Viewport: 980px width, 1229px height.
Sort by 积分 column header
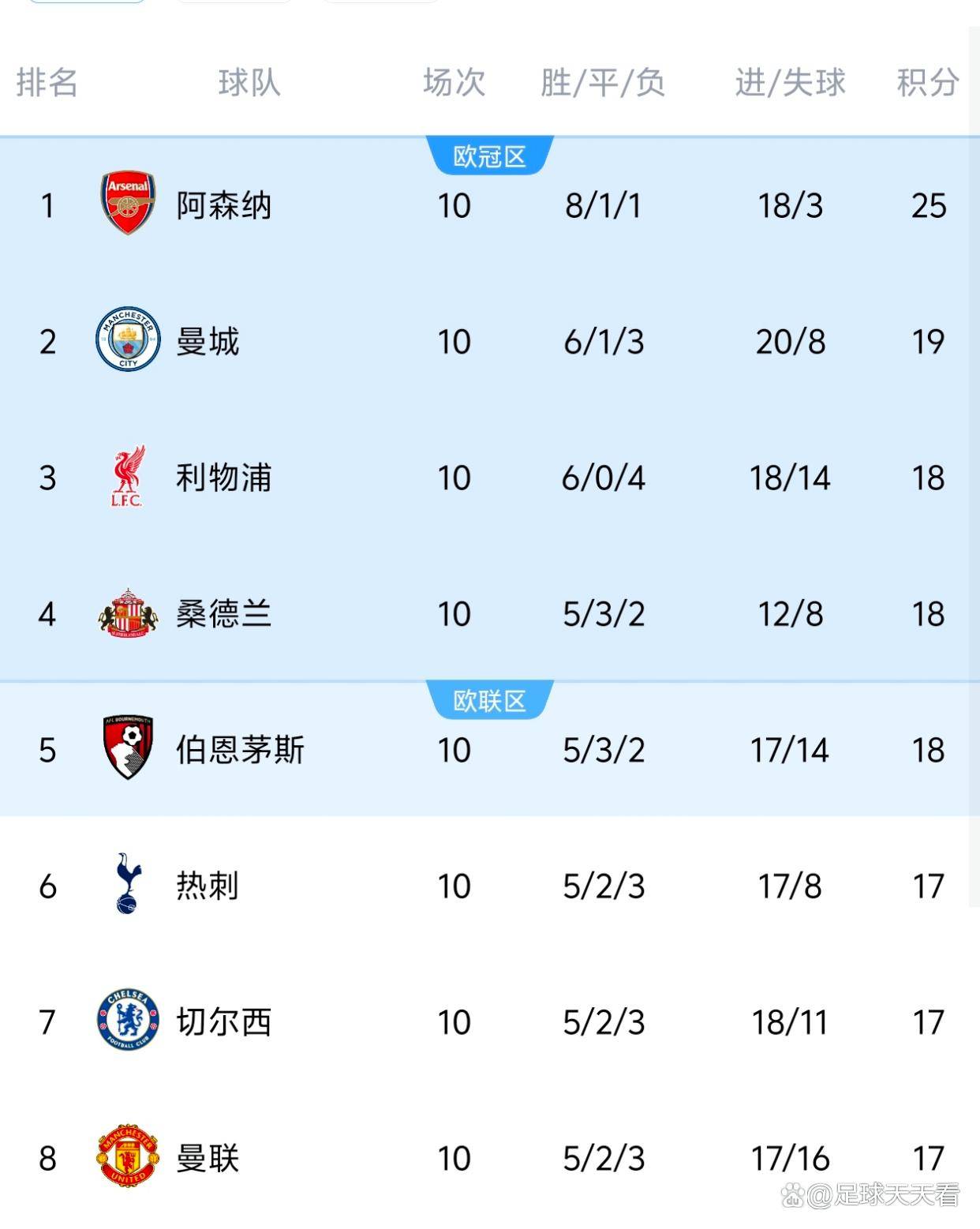928,82
